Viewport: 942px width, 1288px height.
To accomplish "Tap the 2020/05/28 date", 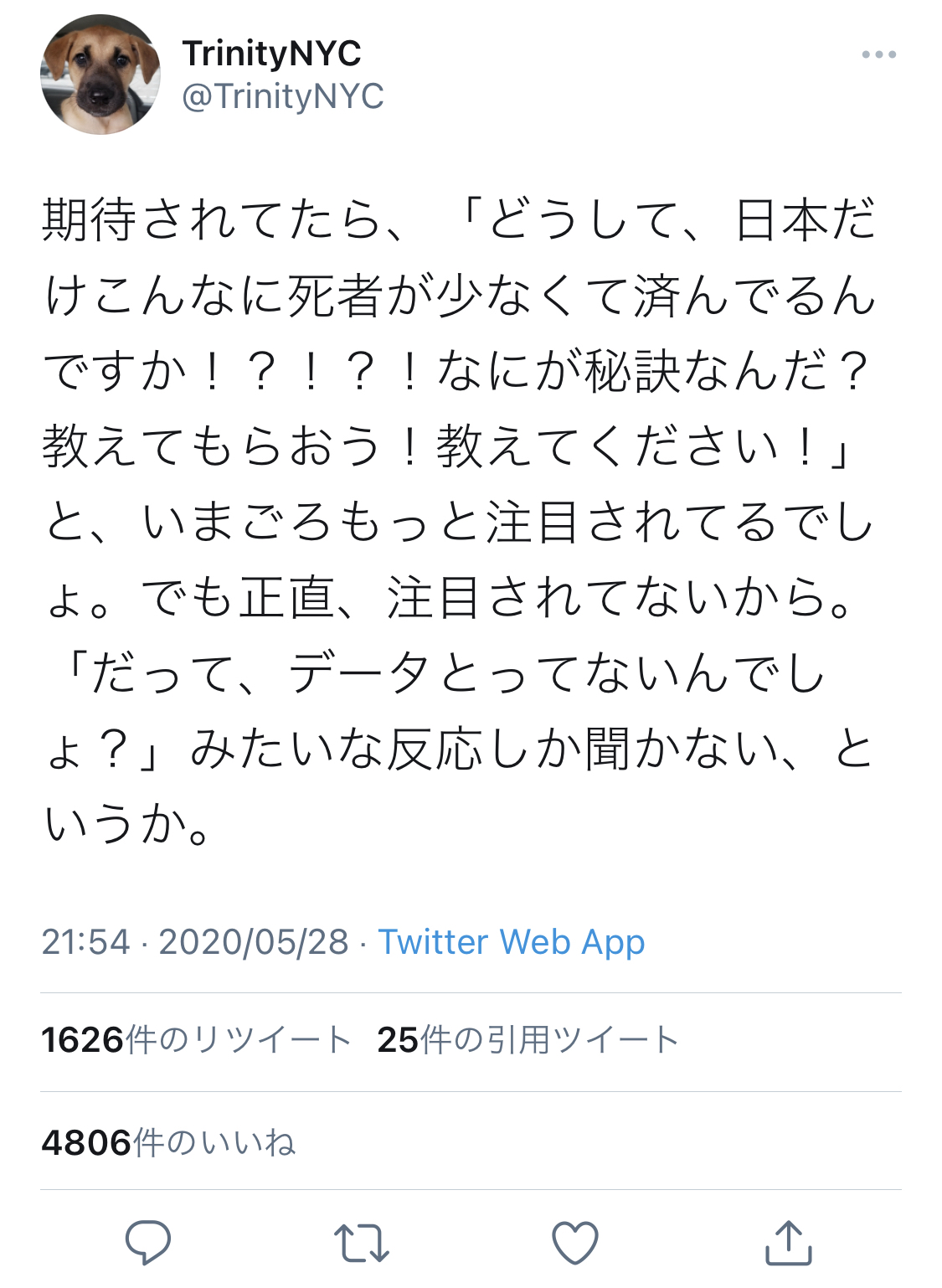I will pyautogui.click(x=254, y=942).
